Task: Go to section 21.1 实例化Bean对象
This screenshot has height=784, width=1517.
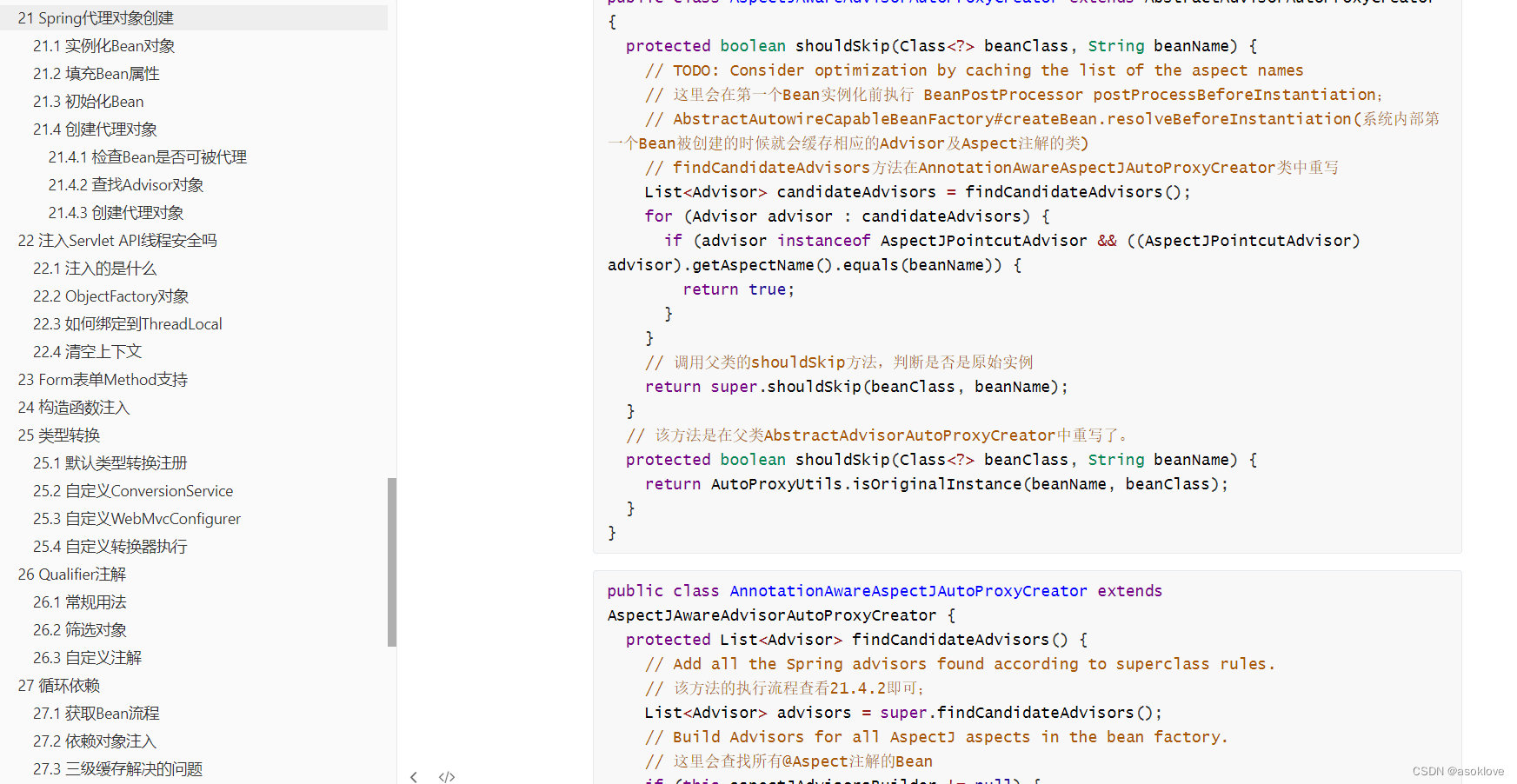Action: pos(104,46)
